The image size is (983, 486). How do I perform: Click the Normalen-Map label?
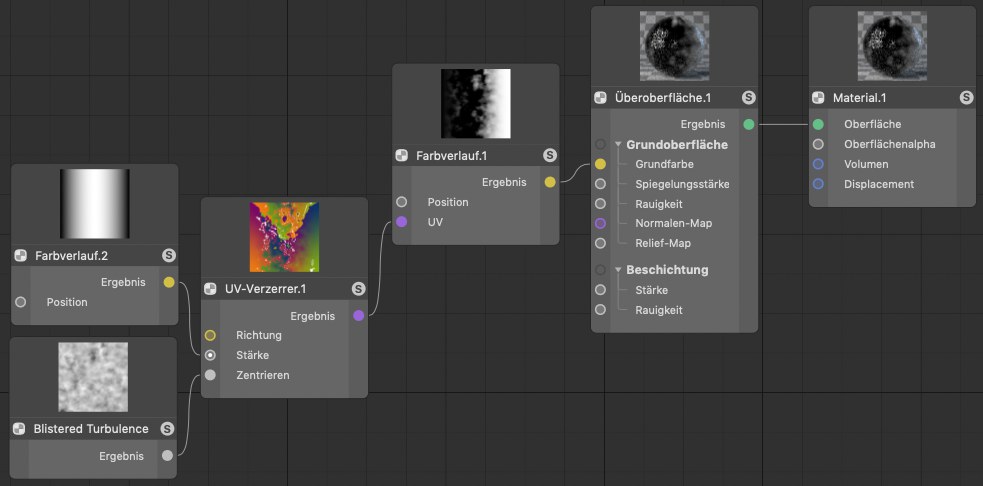673,223
